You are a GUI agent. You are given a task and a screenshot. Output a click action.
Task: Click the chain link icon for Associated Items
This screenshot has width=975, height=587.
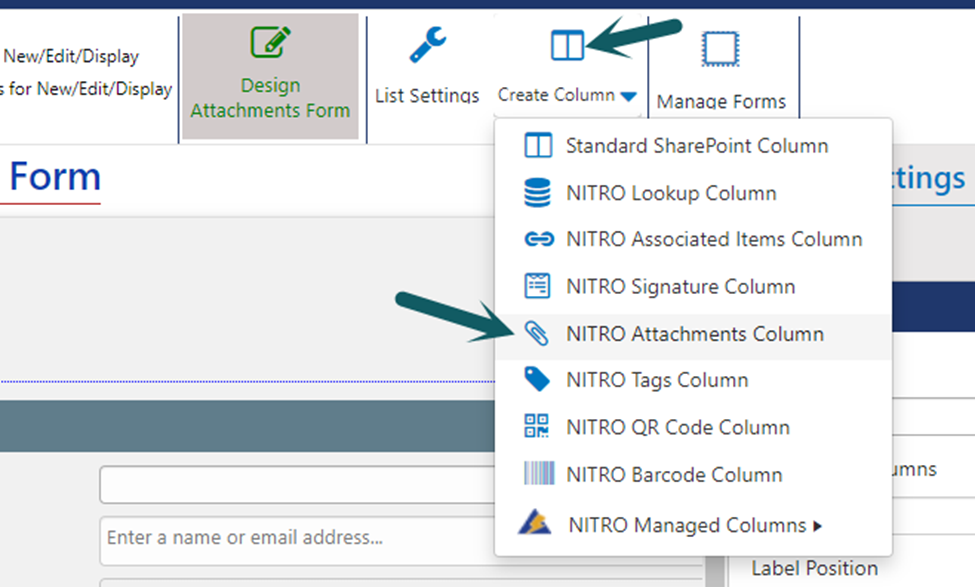point(537,240)
